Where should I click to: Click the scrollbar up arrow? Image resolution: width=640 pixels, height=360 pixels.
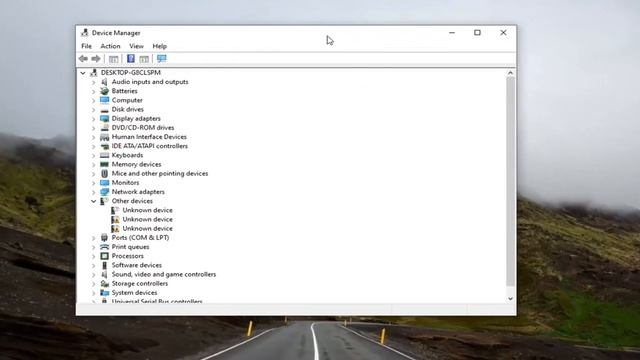coord(510,73)
